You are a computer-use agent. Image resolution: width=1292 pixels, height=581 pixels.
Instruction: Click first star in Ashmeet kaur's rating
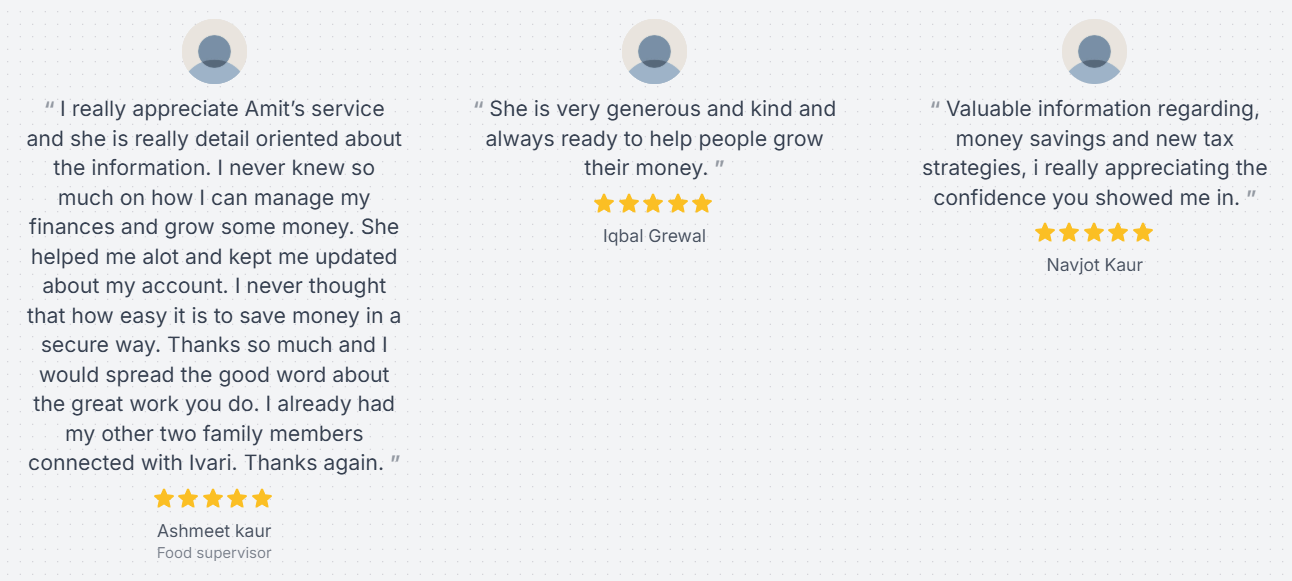tap(164, 498)
